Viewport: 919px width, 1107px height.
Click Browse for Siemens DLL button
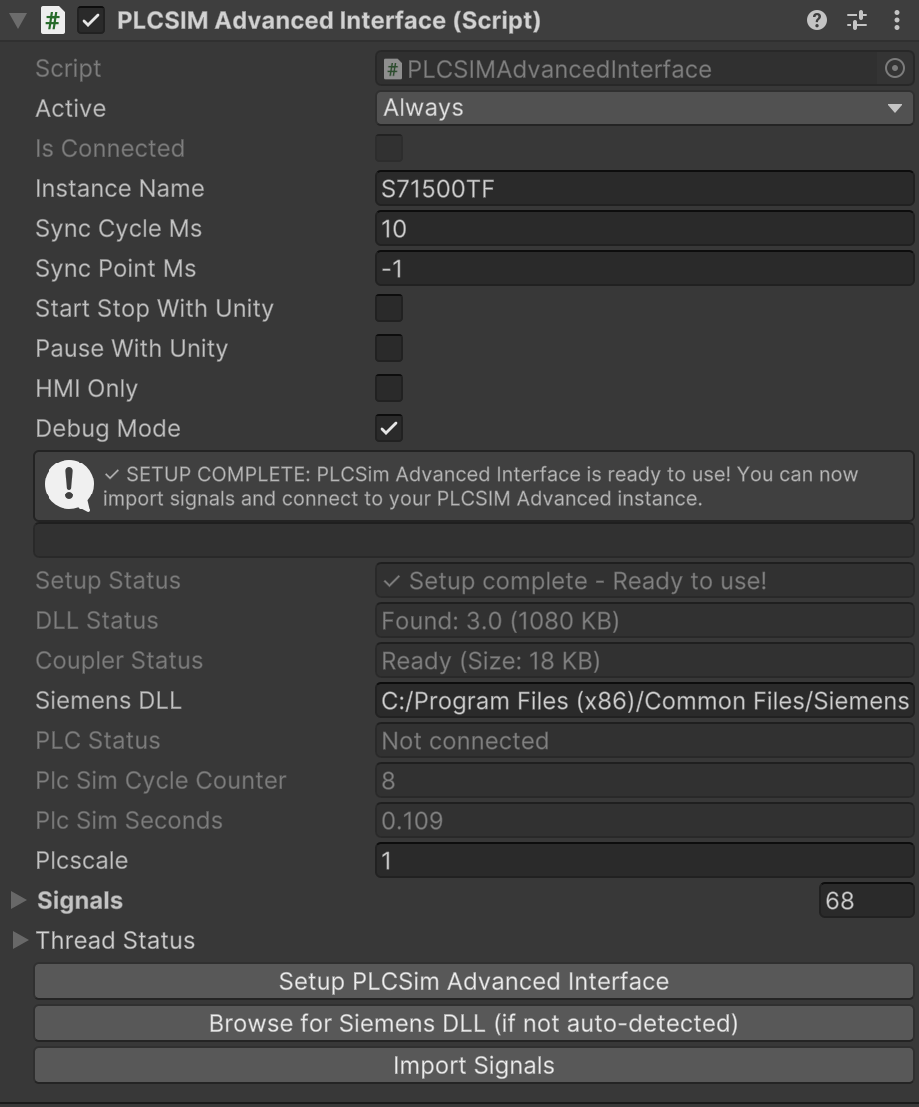pyautogui.click(x=474, y=1023)
